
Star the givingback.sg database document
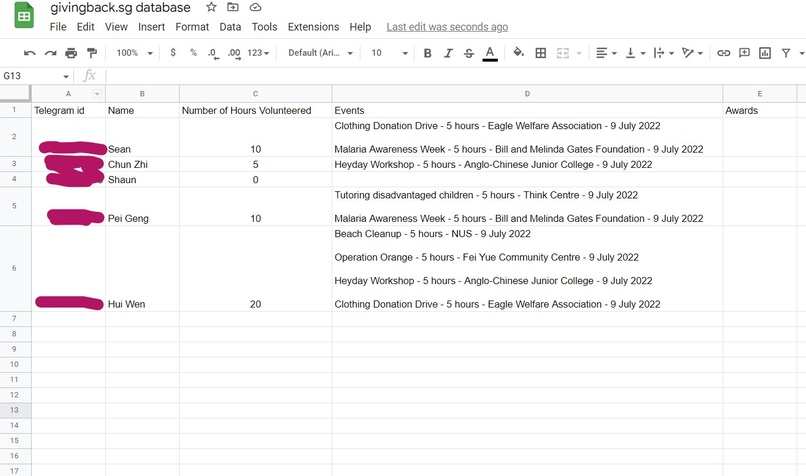pos(211,7)
